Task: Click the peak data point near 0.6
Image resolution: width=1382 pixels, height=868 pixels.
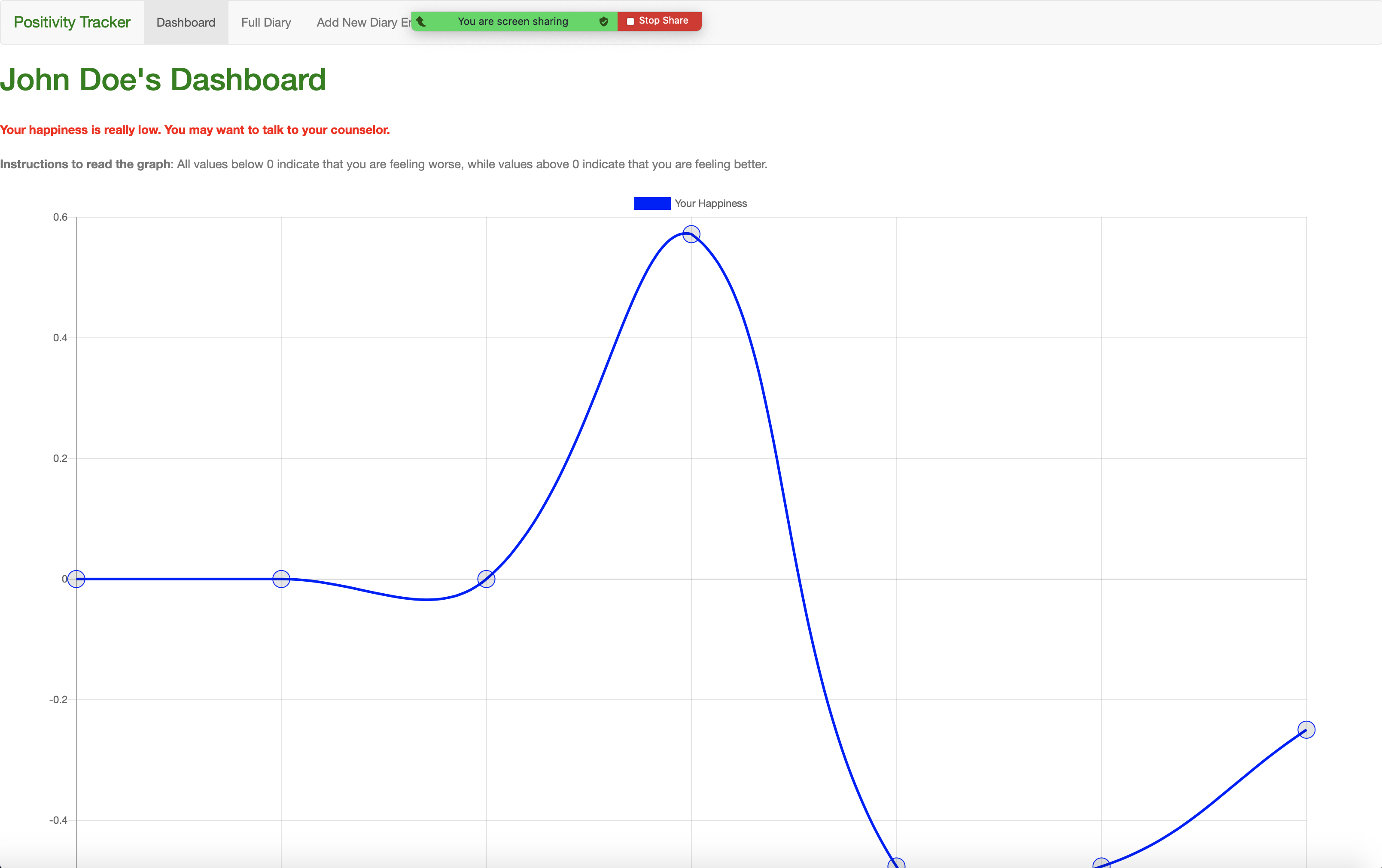Action: coord(691,234)
